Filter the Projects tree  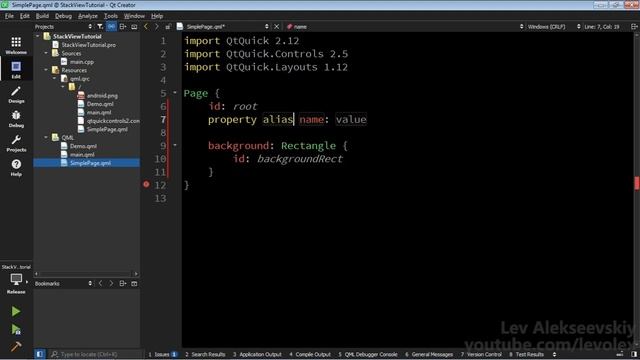100,27
